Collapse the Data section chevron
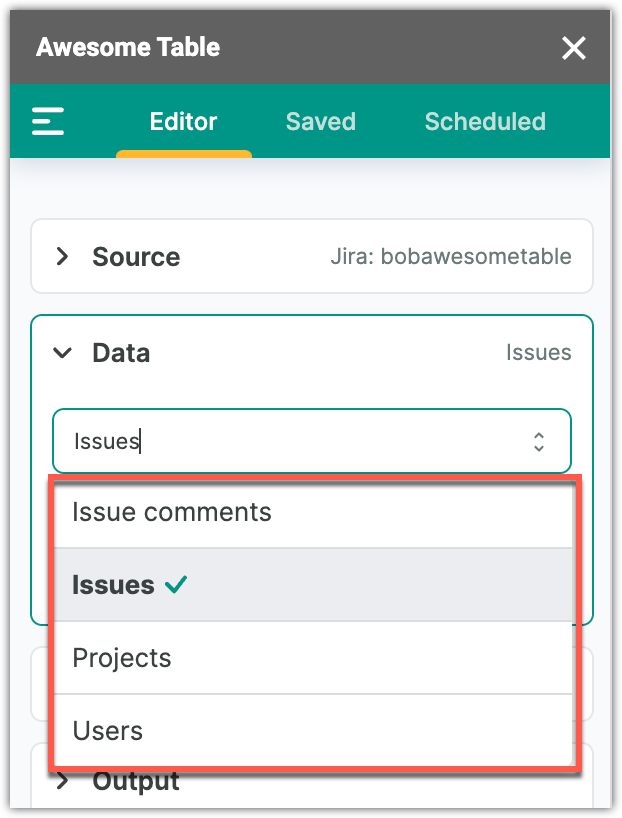 pyautogui.click(x=63, y=353)
